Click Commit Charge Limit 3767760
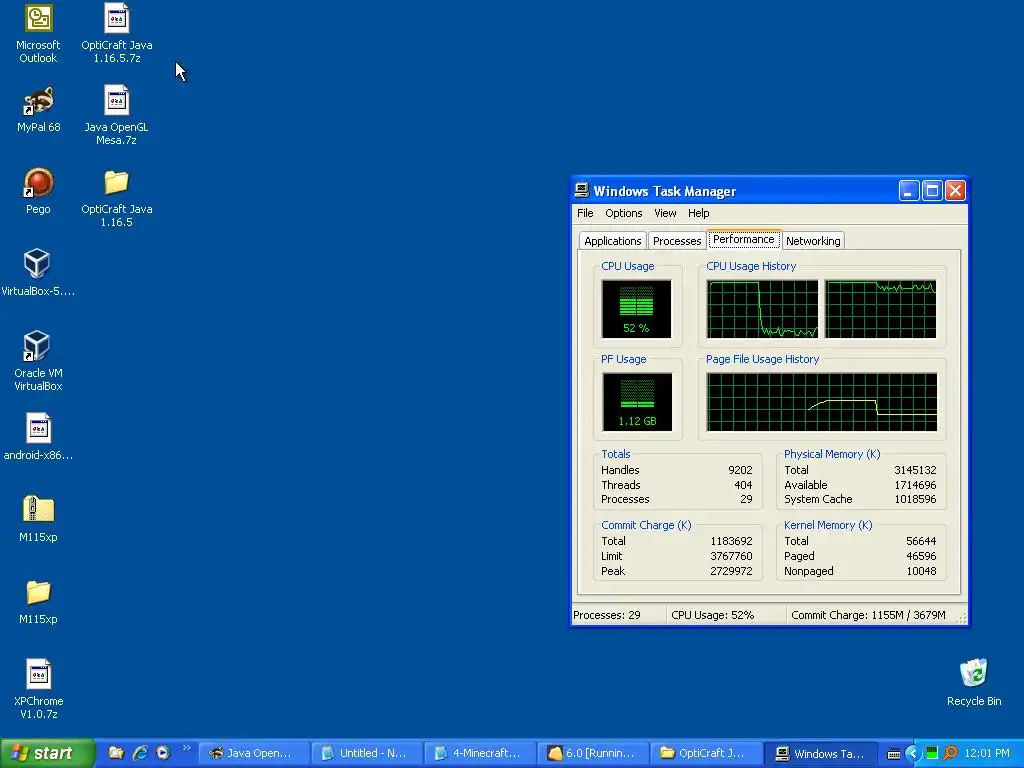This screenshot has height=768, width=1024. 731,556
